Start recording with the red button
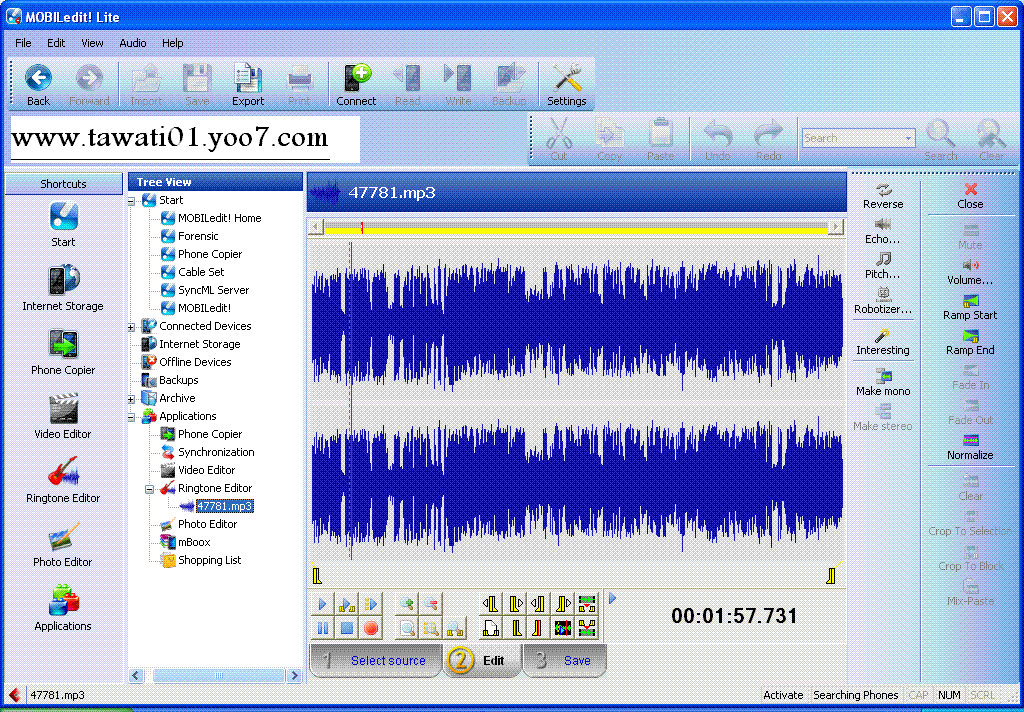The width and height of the screenshot is (1024, 712). click(x=371, y=628)
